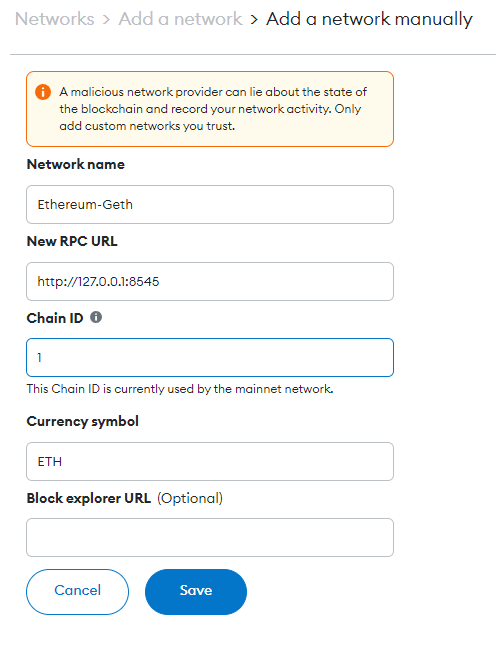Cancel adding the network
The image size is (496, 651).
tap(78, 592)
